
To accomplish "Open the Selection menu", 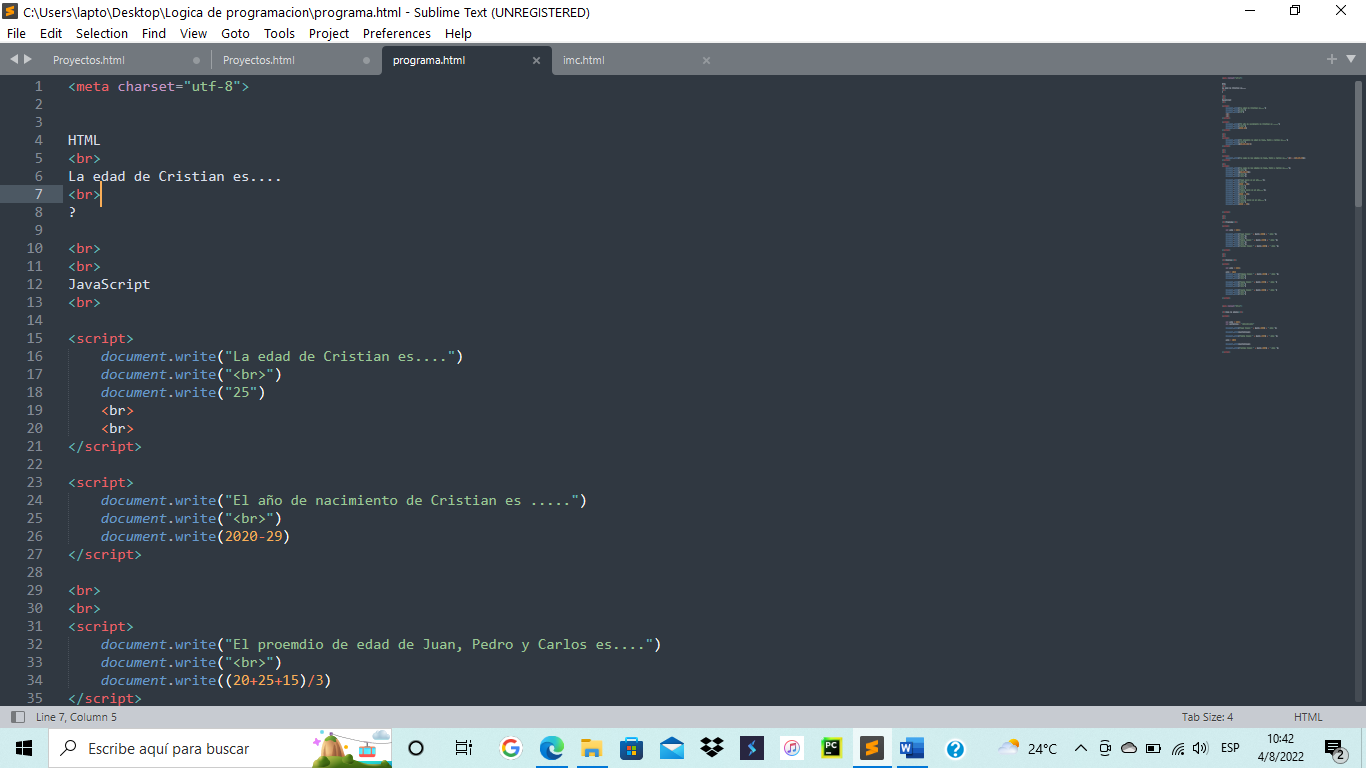I will pyautogui.click(x=102, y=33).
